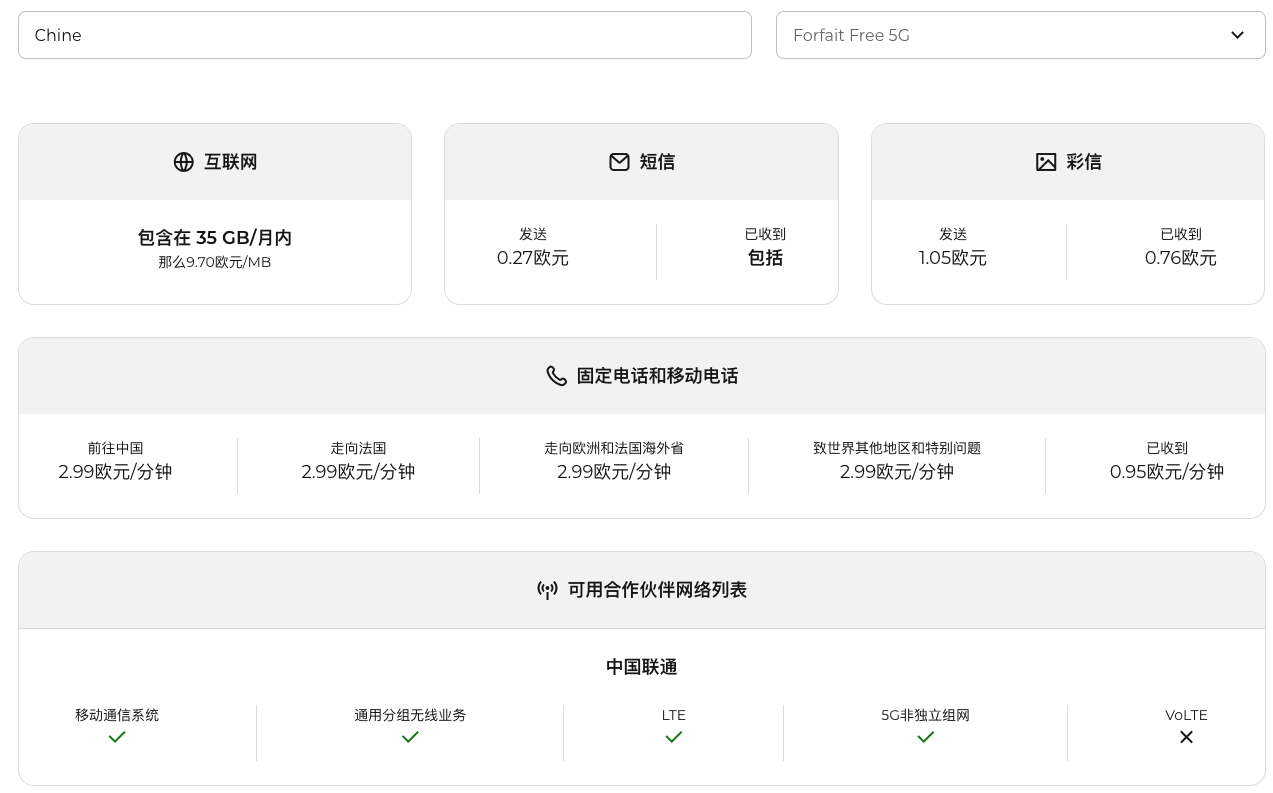The width and height of the screenshot is (1273, 793).
Task: Open the Forfait Free 5G dropdown
Action: tap(1021, 35)
